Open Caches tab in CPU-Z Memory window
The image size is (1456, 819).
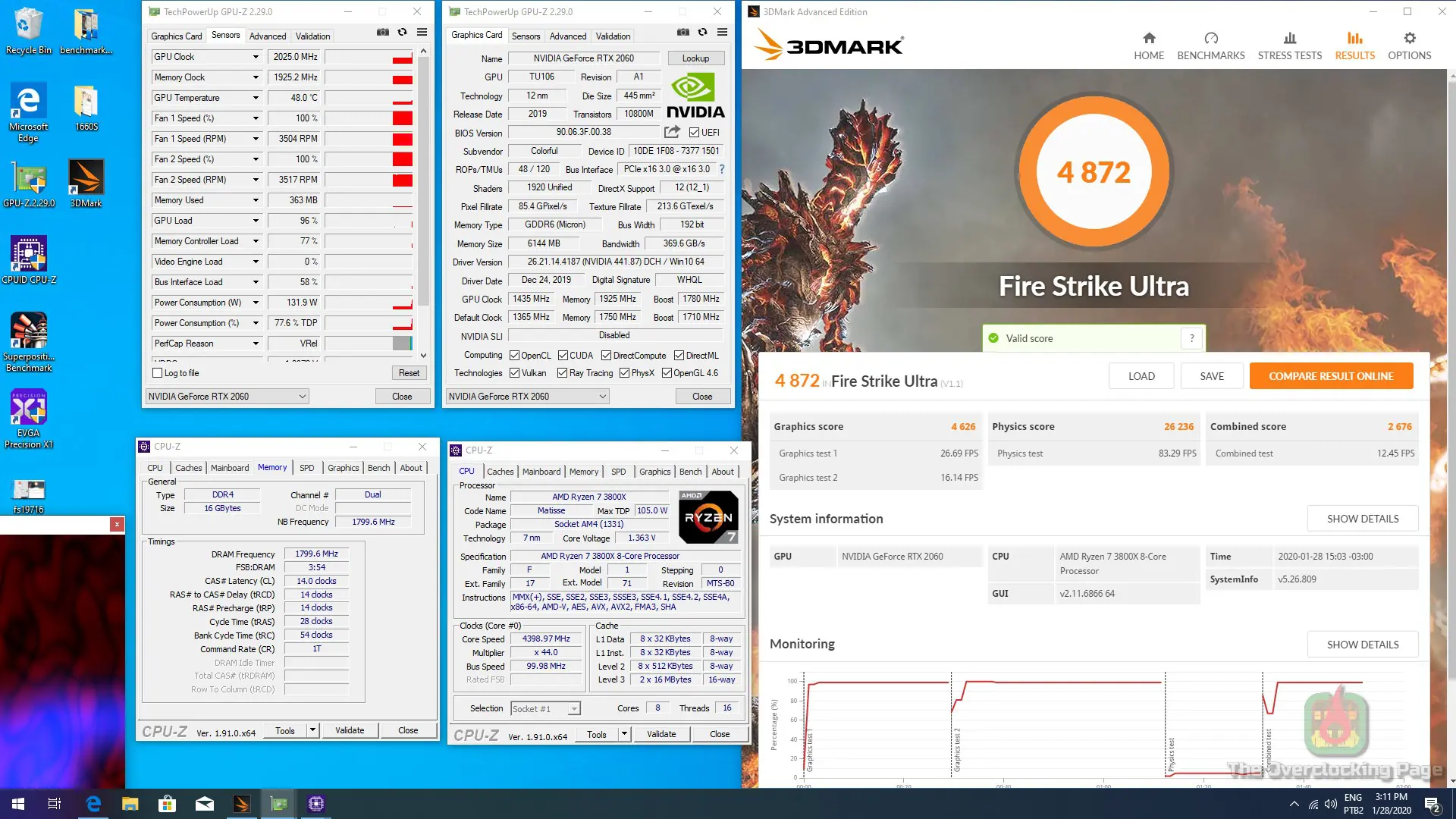pos(189,468)
